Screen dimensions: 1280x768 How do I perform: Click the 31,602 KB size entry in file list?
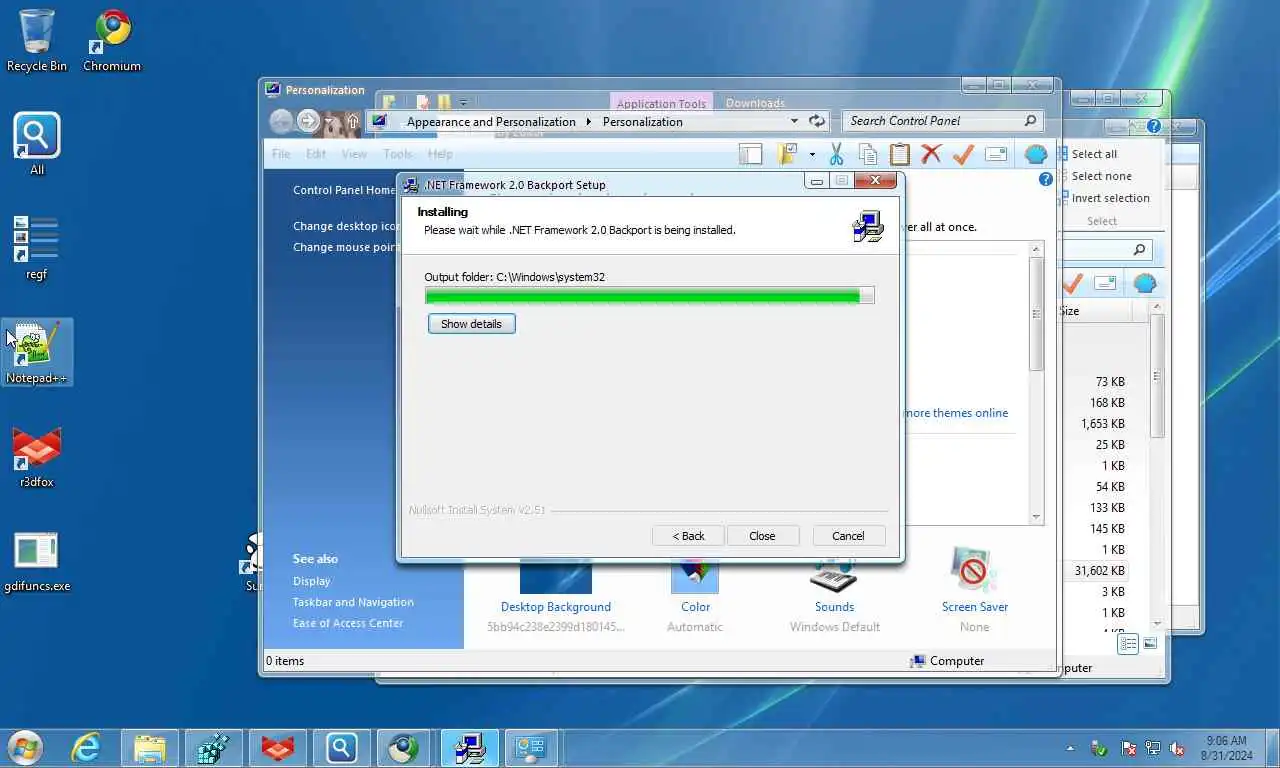pos(1099,571)
